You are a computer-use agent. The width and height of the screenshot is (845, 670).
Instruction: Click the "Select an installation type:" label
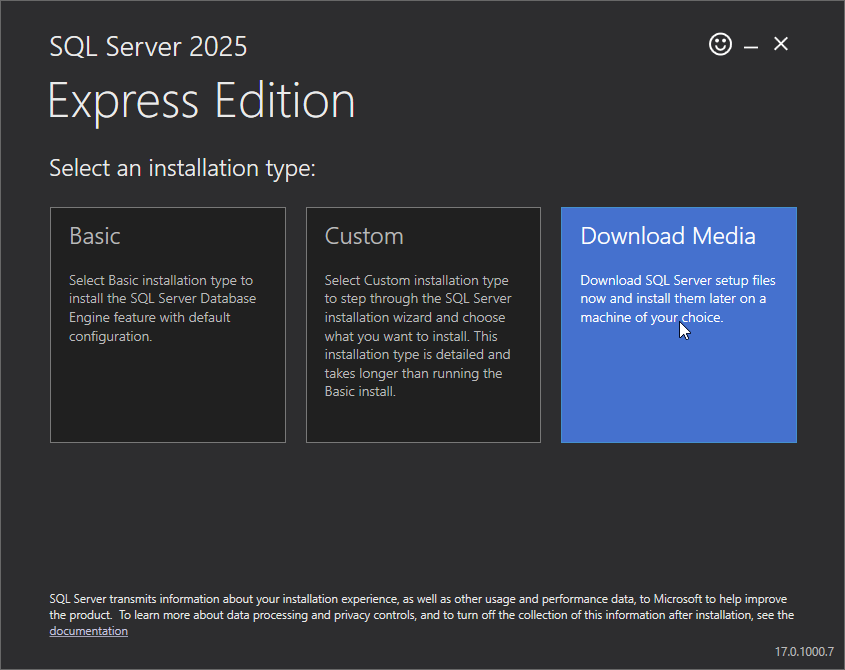click(x=182, y=168)
